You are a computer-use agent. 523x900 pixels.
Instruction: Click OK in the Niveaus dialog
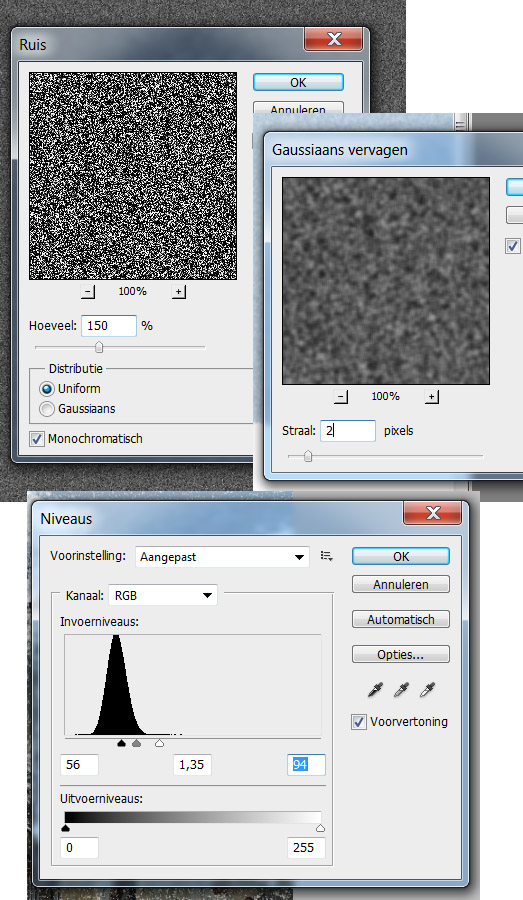pos(401,556)
